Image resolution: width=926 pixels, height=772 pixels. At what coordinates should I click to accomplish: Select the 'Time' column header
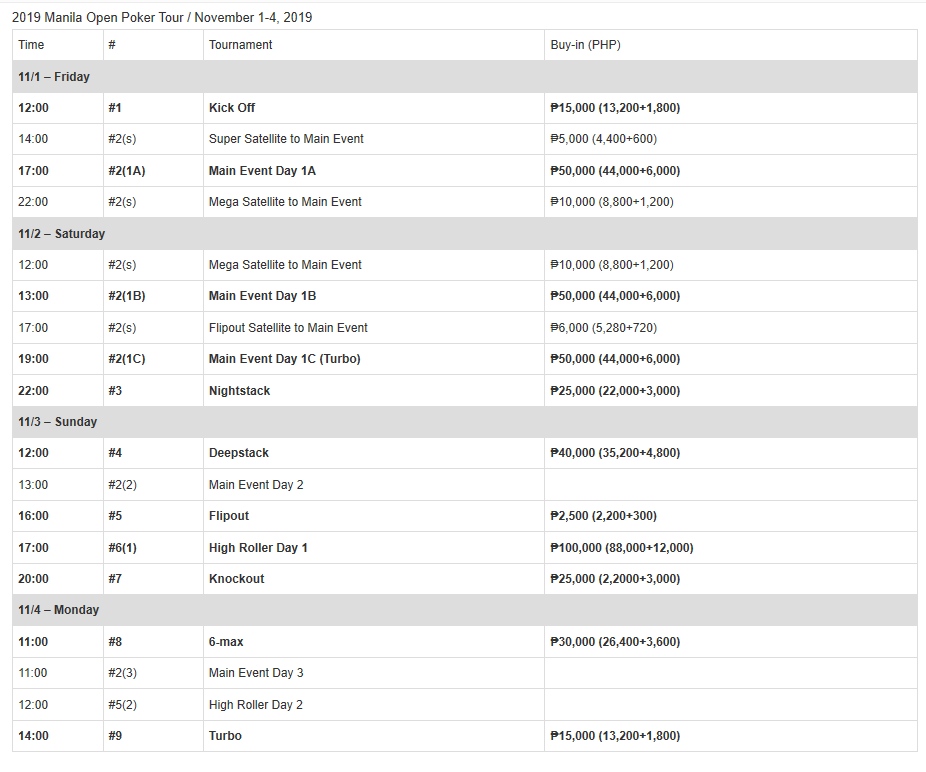(58, 45)
